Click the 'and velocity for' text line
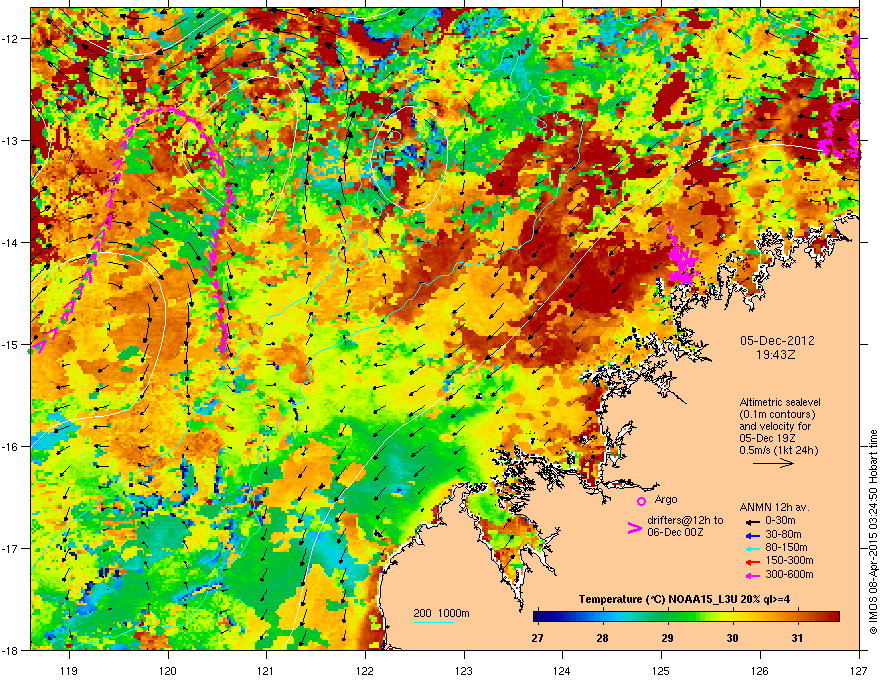This screenshot has height=680, width=880. coord(774,426)
